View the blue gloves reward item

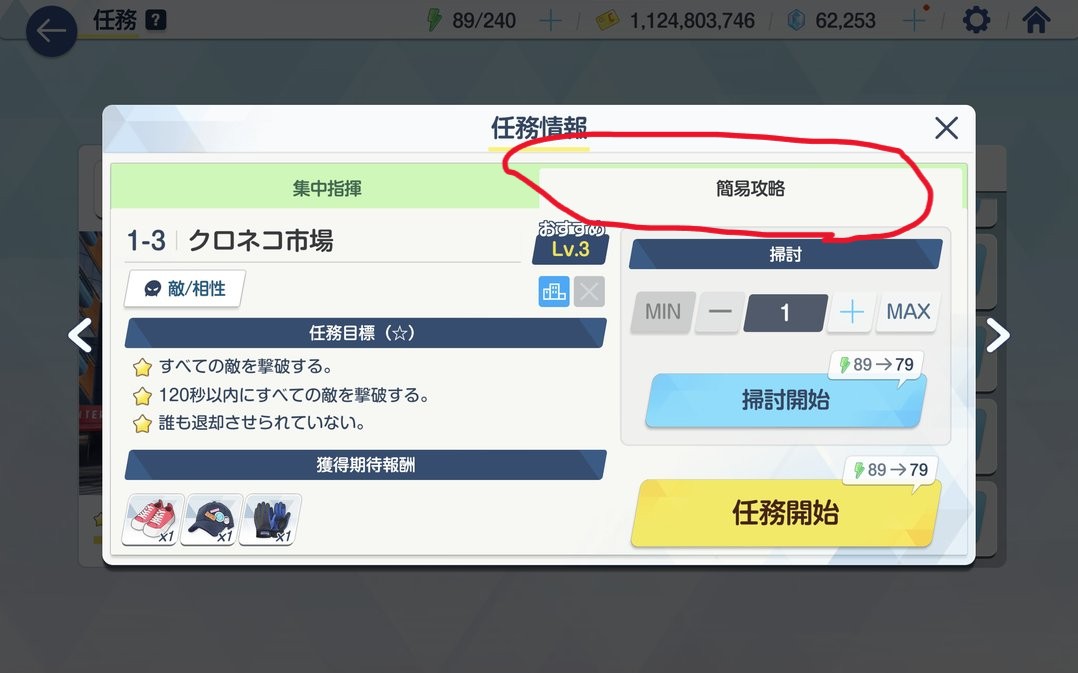click(270, 520)
